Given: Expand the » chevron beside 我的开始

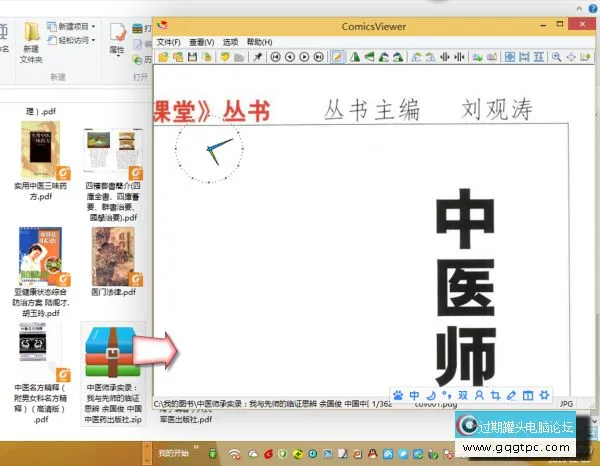Looking at the screenshot, I should pyautogui.click(x=196, y=447).
